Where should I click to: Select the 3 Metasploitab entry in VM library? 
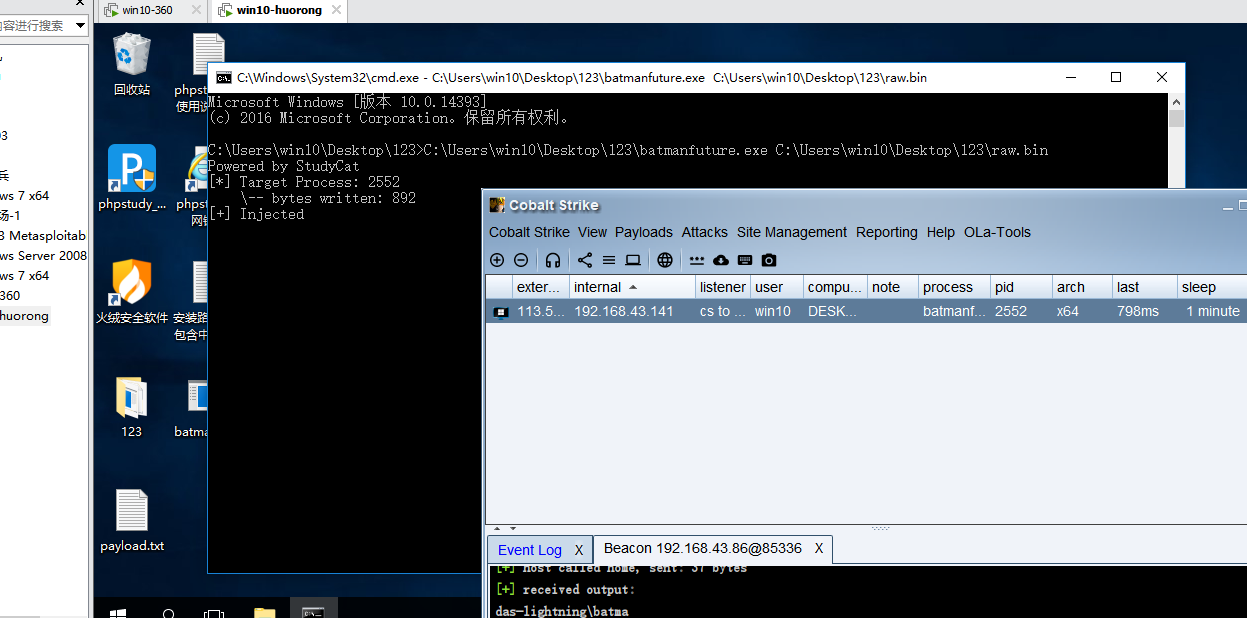click(42, 236)
